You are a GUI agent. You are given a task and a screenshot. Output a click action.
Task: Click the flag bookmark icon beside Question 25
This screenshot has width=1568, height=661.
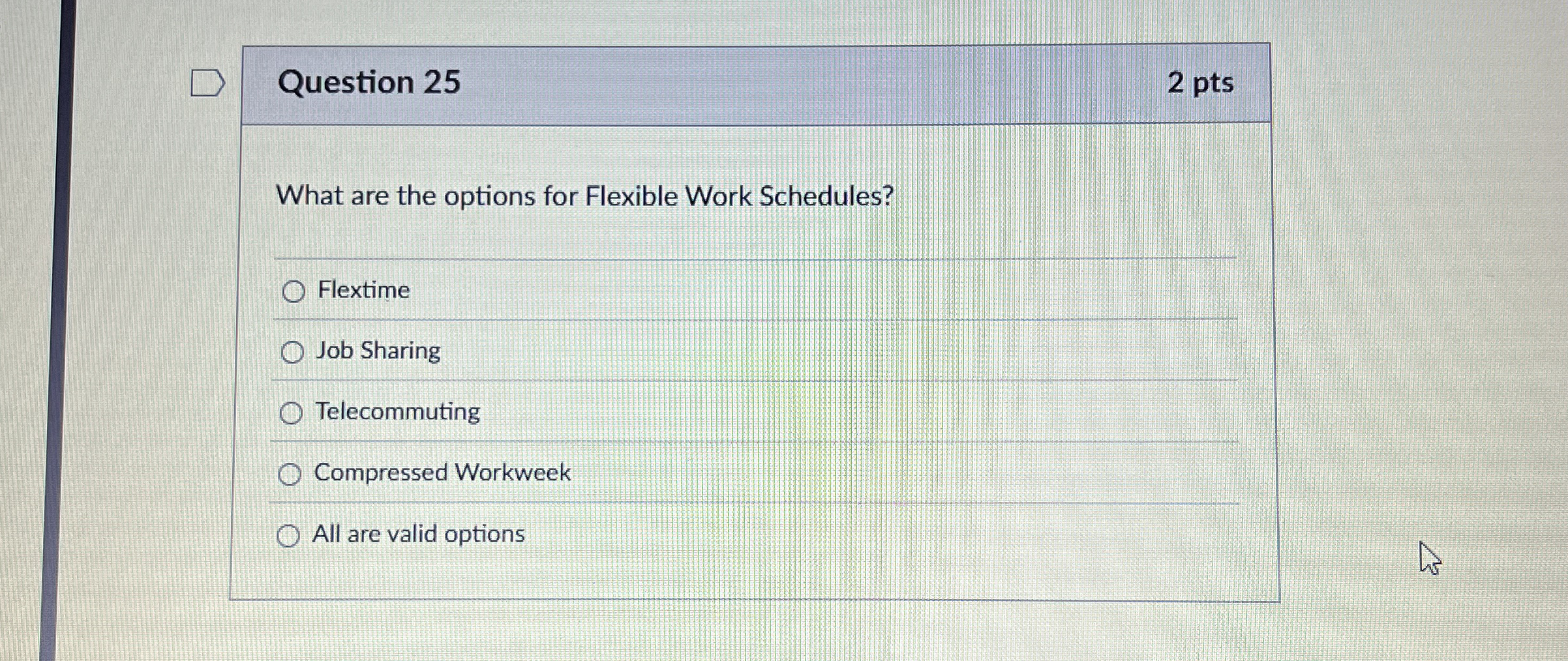coord(207,82)
